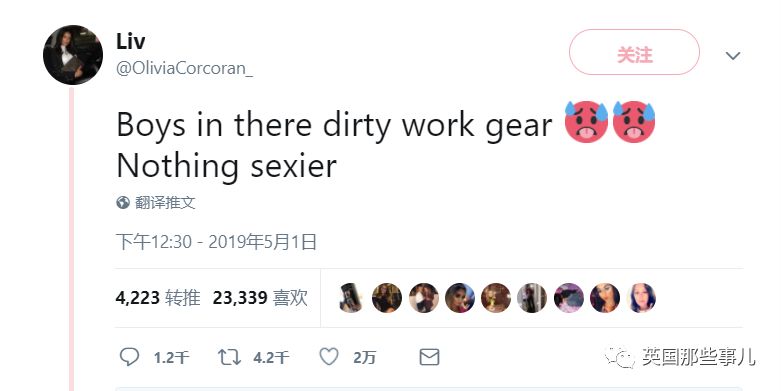Image resolution: width=781 pixels, height=391 pixels.
Task: View the 4,223 转推 retweets list
Action: [x=158, y=298]
